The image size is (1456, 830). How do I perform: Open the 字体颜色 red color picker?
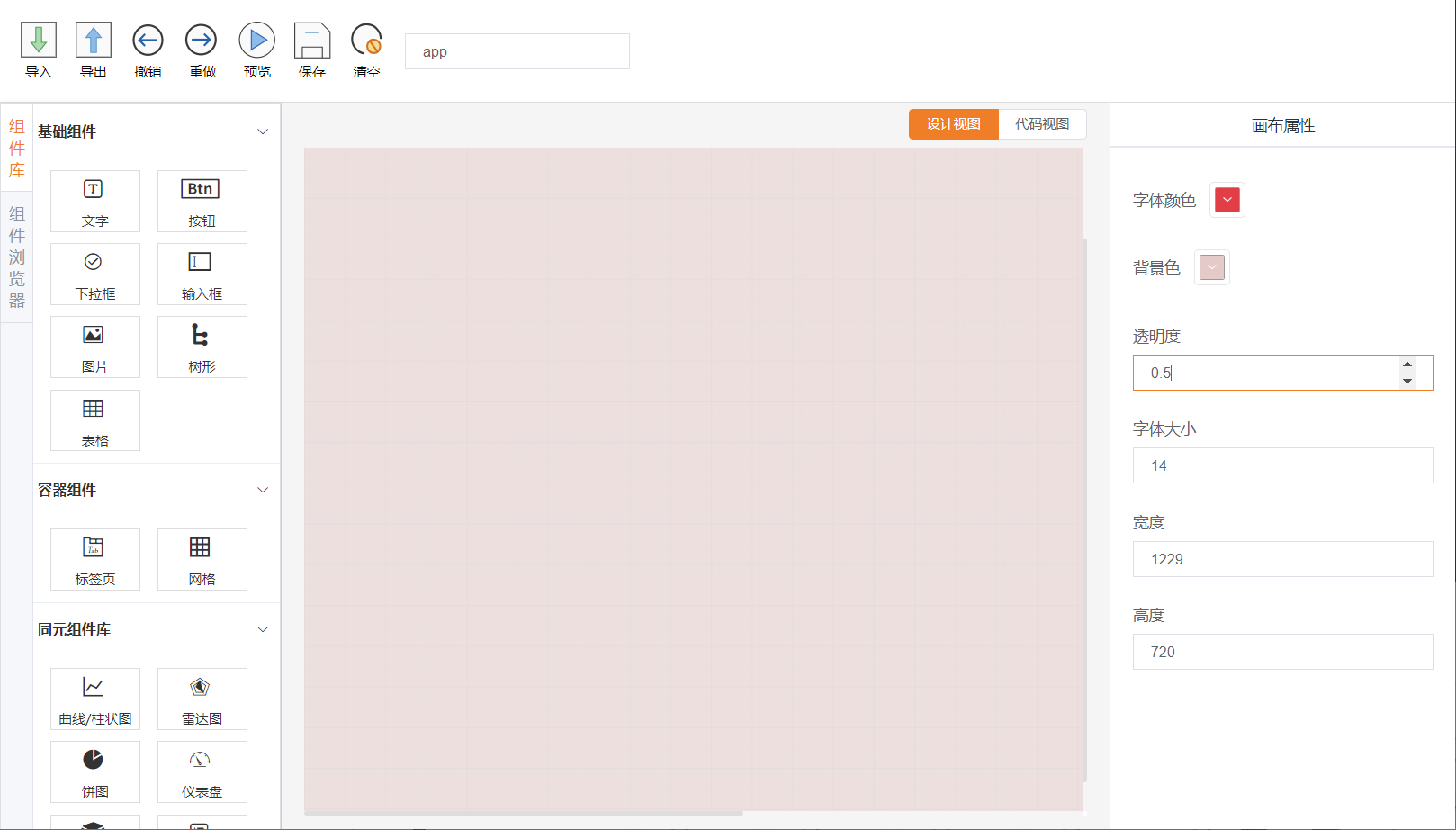1227,200
